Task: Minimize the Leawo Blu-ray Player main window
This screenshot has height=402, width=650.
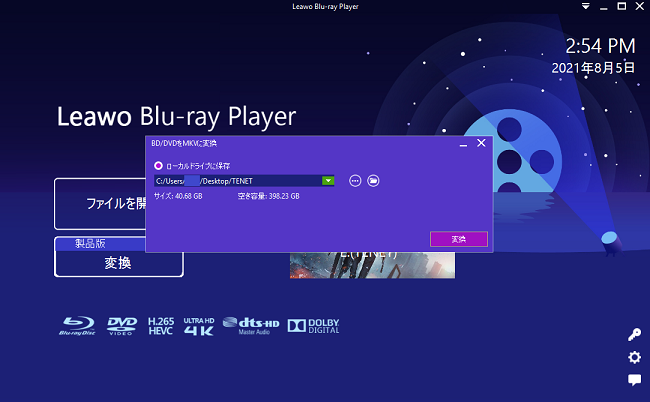Action: click(x=604, y=7)
